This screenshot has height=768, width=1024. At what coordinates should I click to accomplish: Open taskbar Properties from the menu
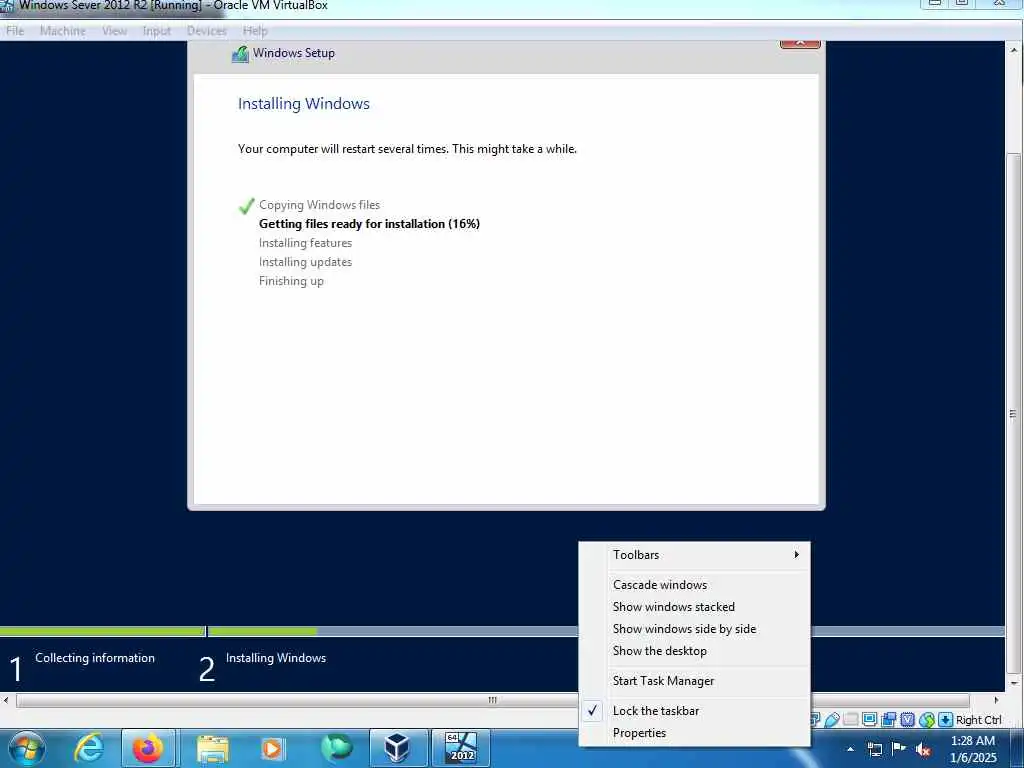tap(694, 733)
